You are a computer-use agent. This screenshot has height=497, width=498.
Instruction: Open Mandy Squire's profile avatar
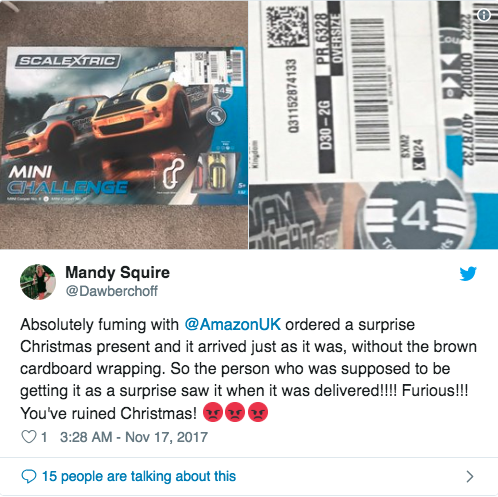point(38,282)
